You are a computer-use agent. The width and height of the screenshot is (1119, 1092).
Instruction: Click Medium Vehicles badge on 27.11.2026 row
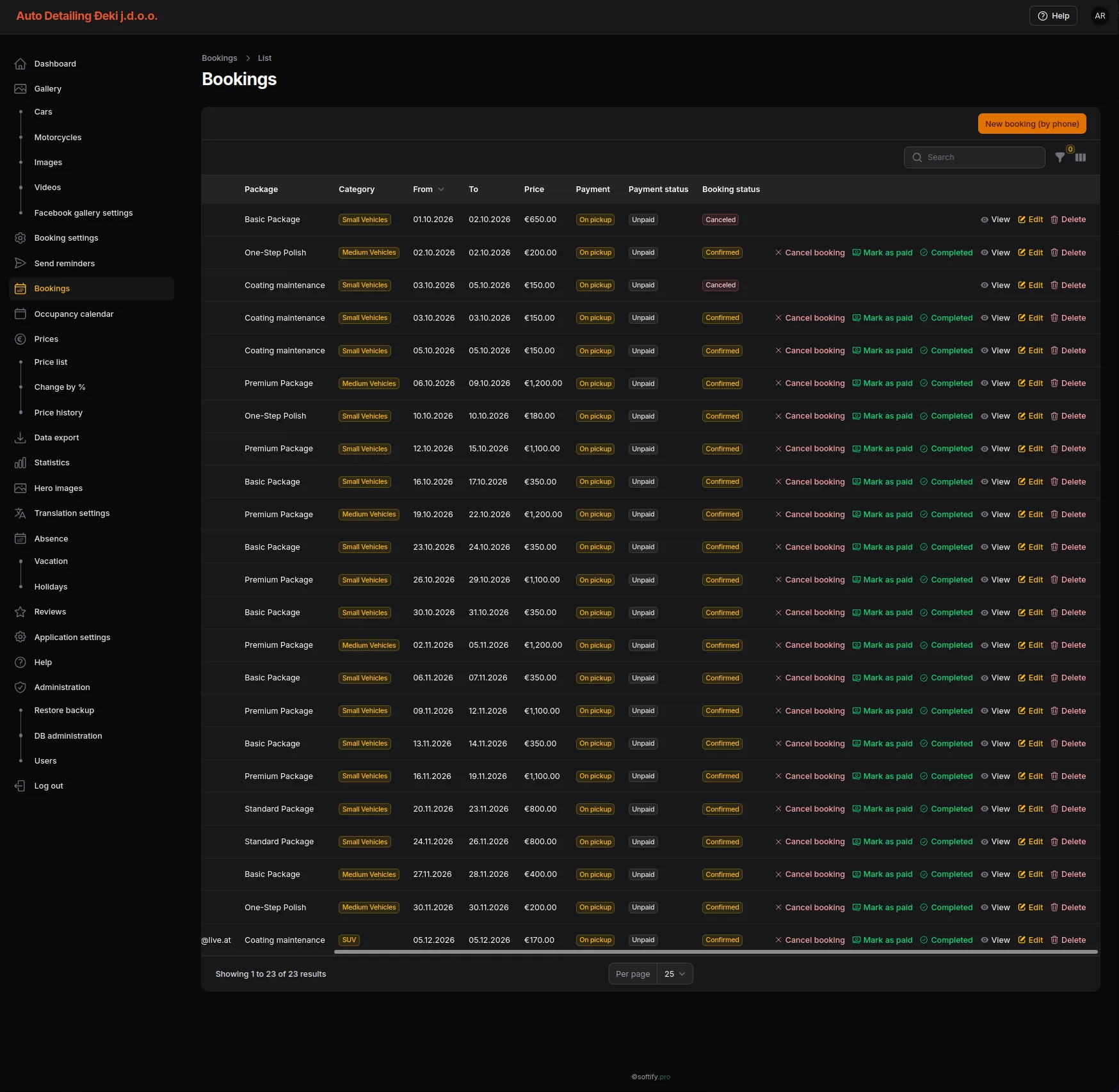369,875
